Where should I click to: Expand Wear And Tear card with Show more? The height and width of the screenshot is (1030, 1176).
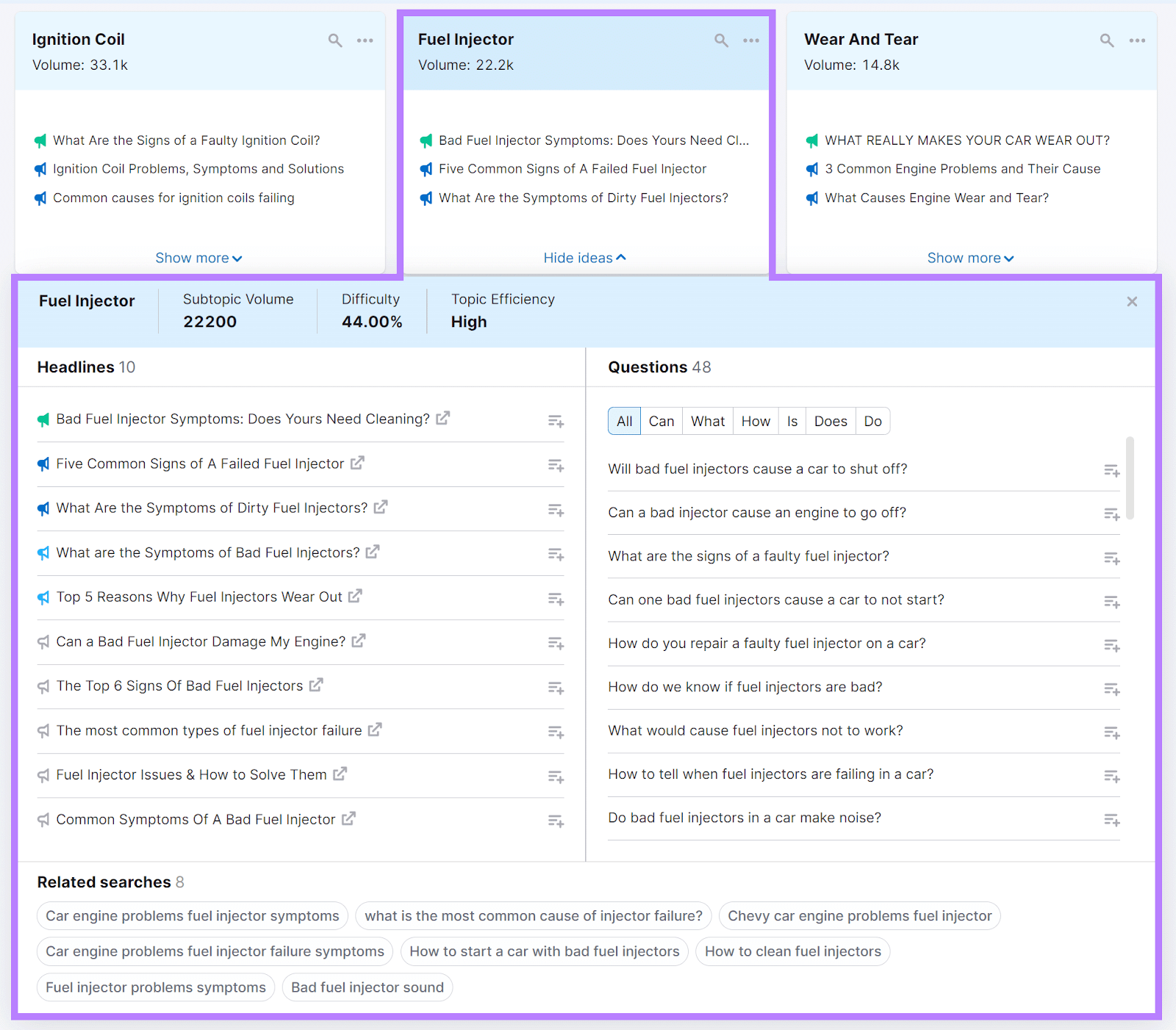[x=970, y=258]
